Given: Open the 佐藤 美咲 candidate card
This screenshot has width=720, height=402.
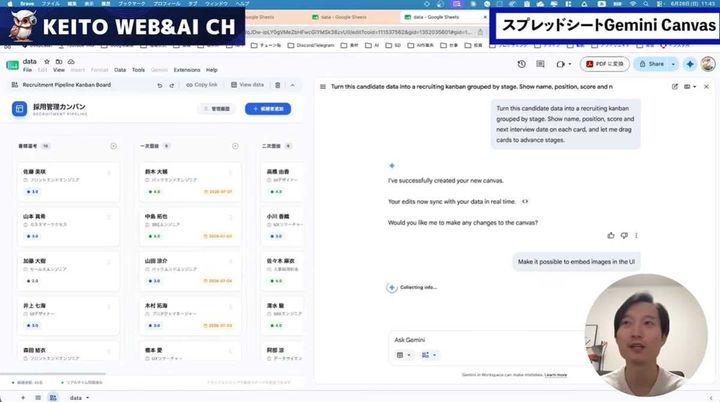Looking at the screenshot, I should coord(68,181).
